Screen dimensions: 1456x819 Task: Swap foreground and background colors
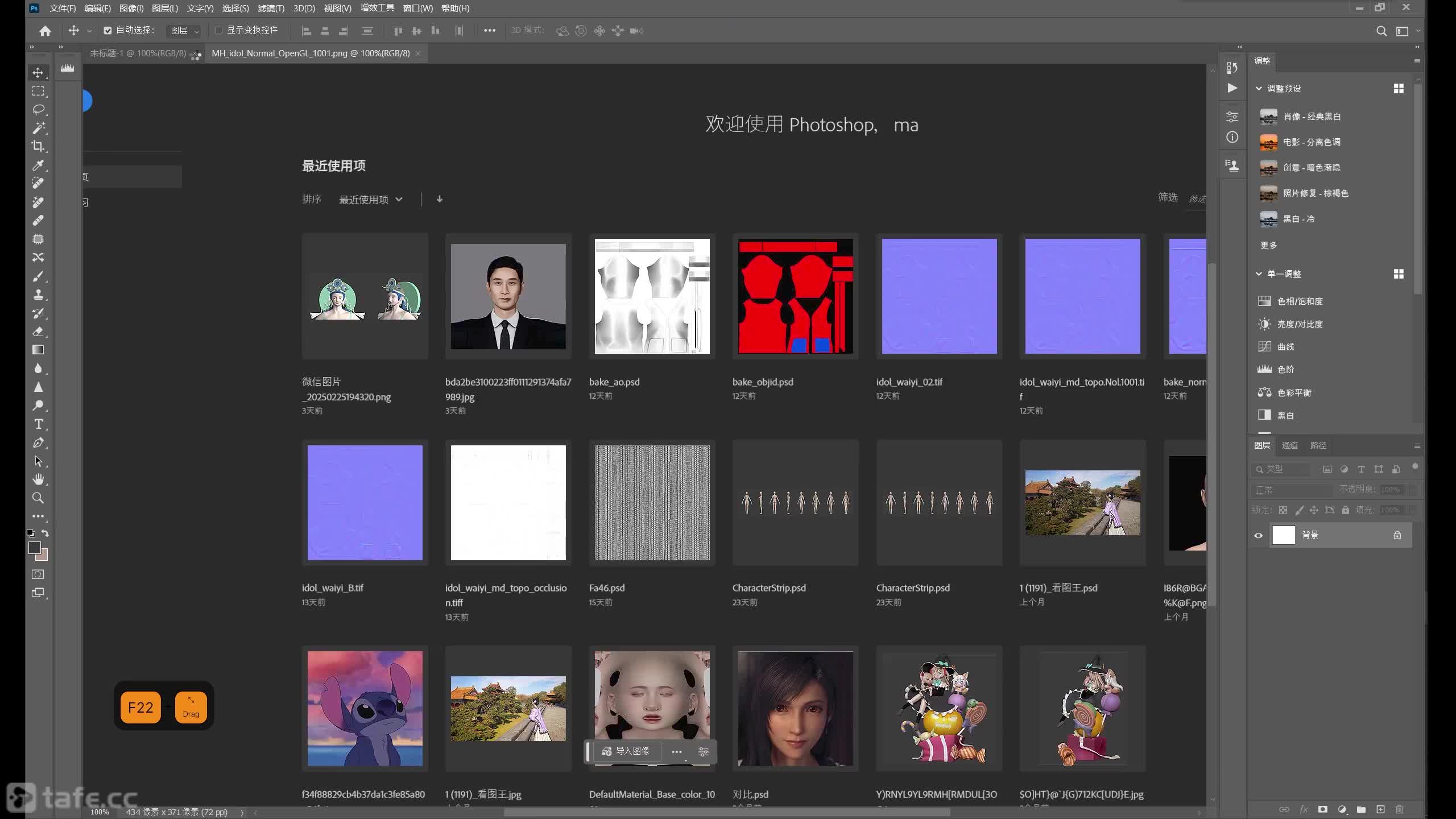point(45,533)
